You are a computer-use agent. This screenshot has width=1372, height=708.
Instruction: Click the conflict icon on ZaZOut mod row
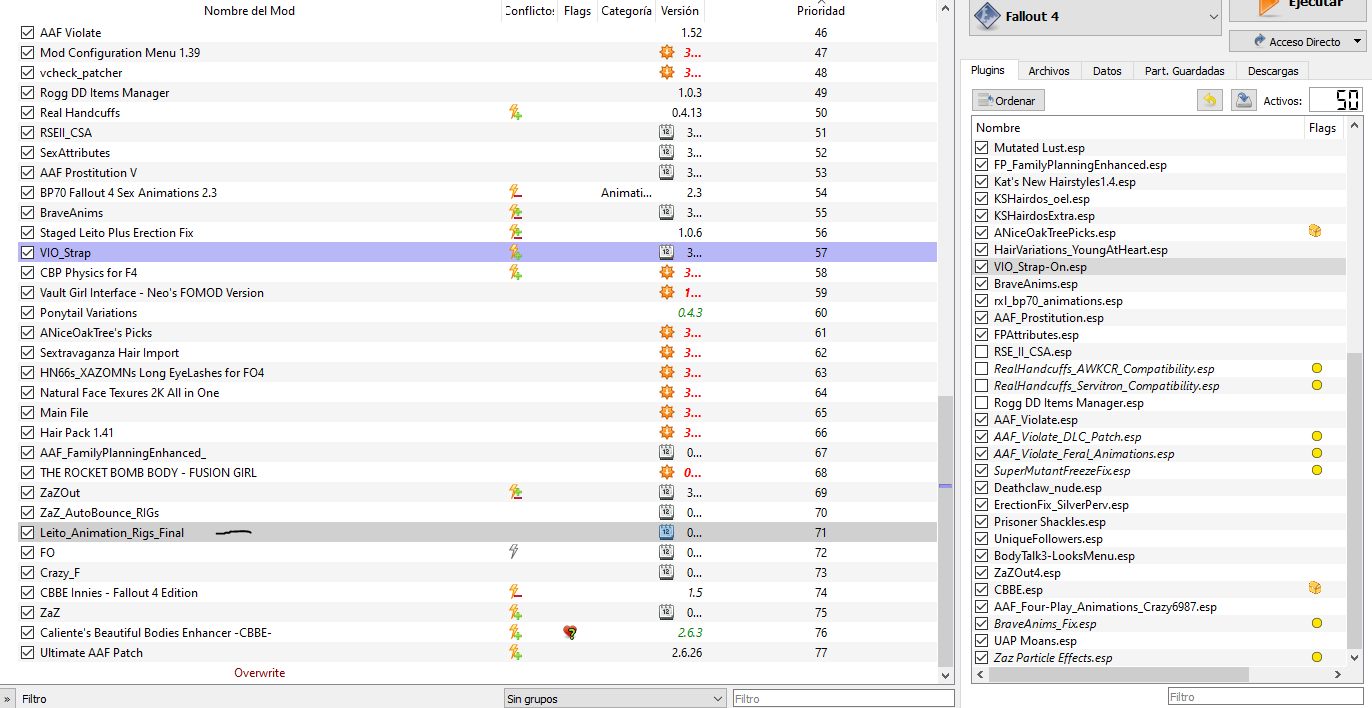point(515,493)
